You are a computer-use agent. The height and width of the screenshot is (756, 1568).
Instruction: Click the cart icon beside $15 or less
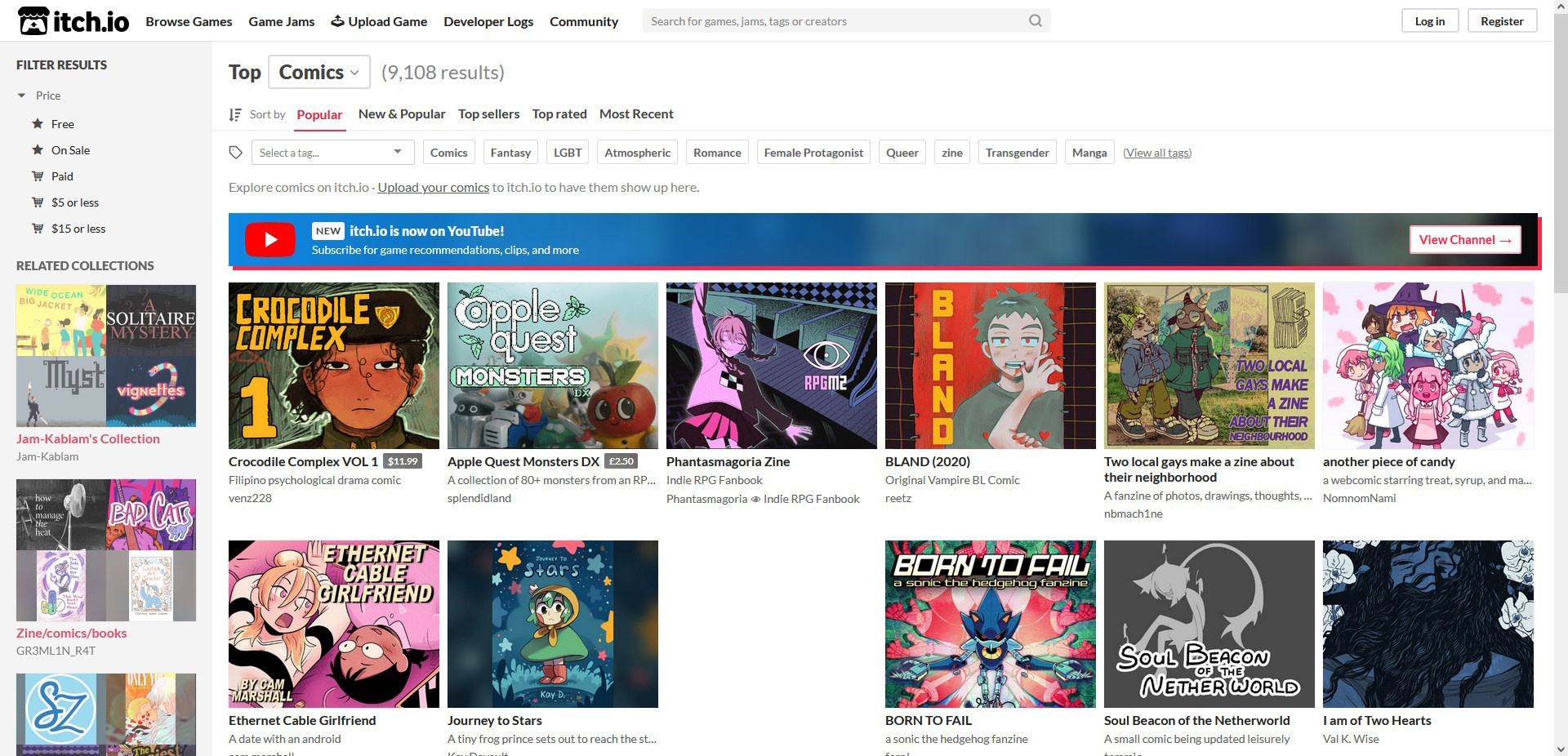(x=38, y=229)
